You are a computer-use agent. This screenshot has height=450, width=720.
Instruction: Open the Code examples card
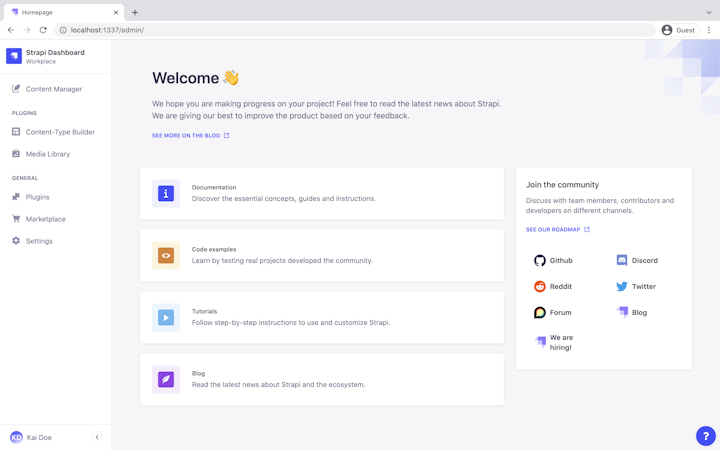[x=322, y=255]
